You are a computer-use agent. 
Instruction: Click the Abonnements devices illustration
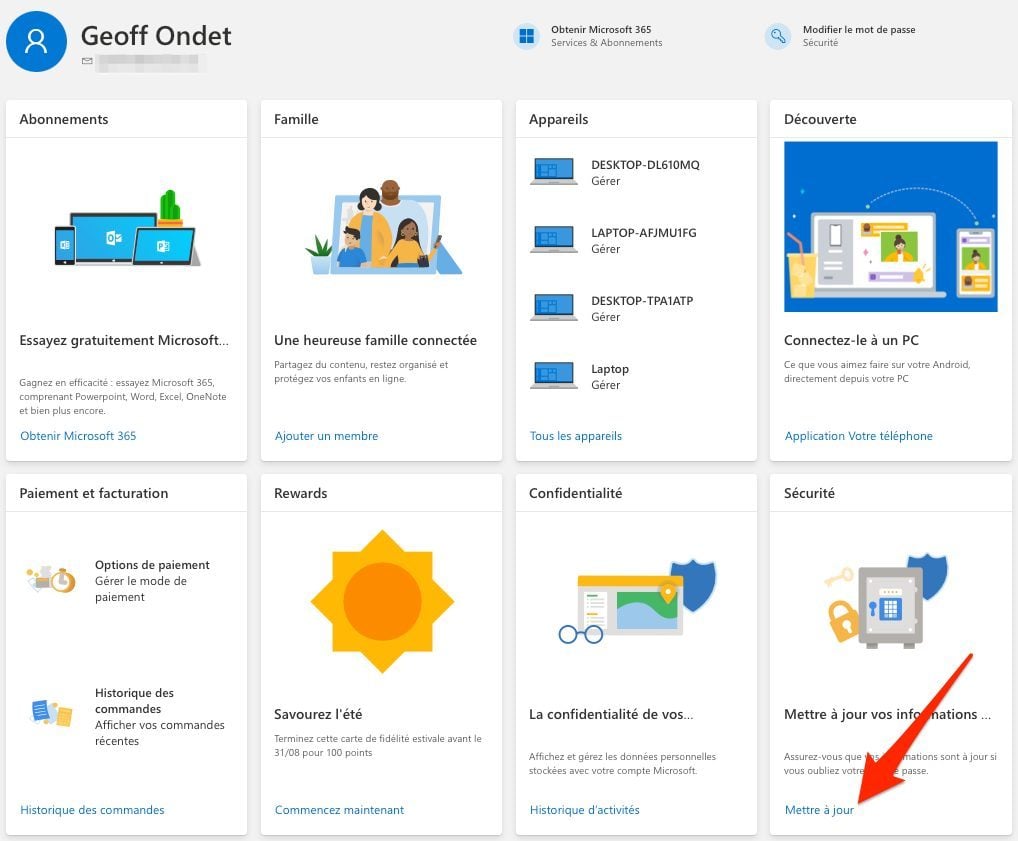click(127, 228)
